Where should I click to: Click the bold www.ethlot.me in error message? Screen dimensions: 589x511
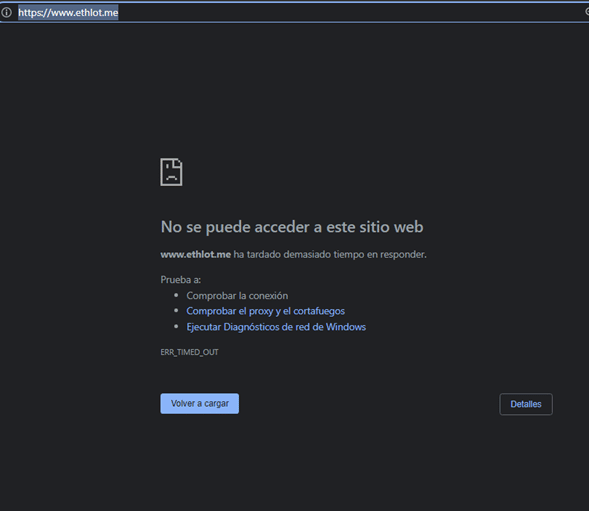click(196, 254)
